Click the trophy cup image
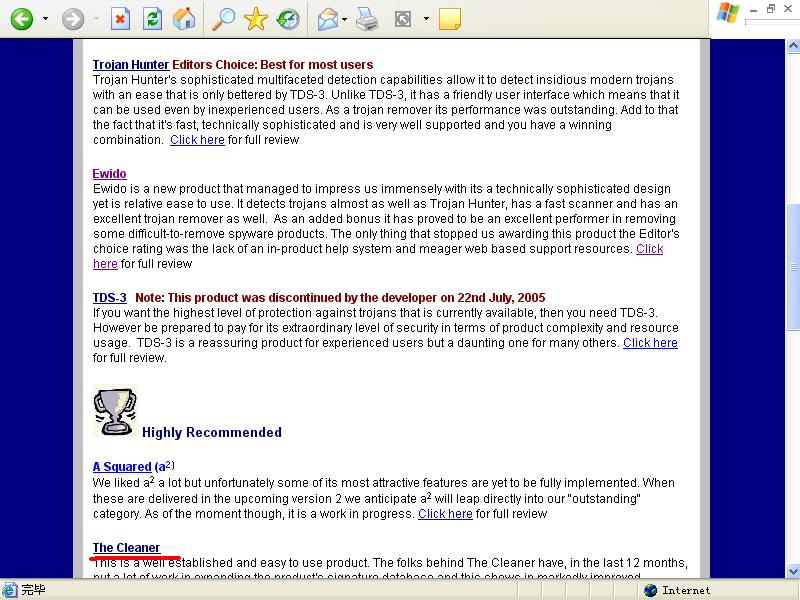 (x=115, y=411)
